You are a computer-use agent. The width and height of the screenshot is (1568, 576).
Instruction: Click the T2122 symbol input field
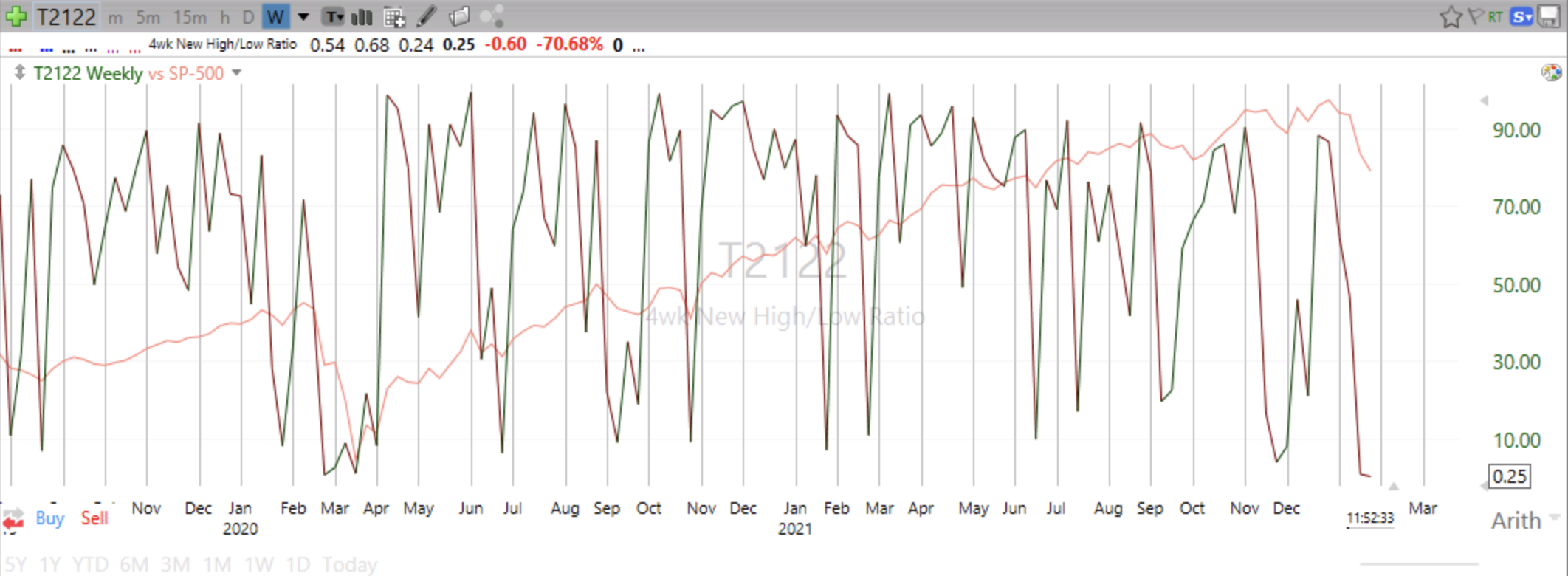click(66, 17)
